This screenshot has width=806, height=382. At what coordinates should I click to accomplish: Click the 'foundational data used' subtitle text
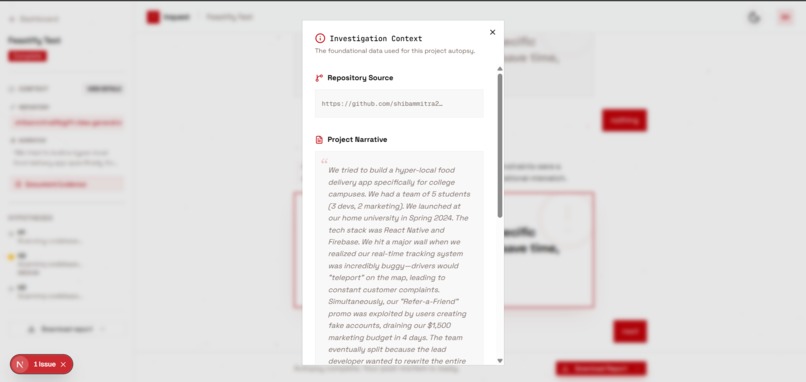[395, 51]
